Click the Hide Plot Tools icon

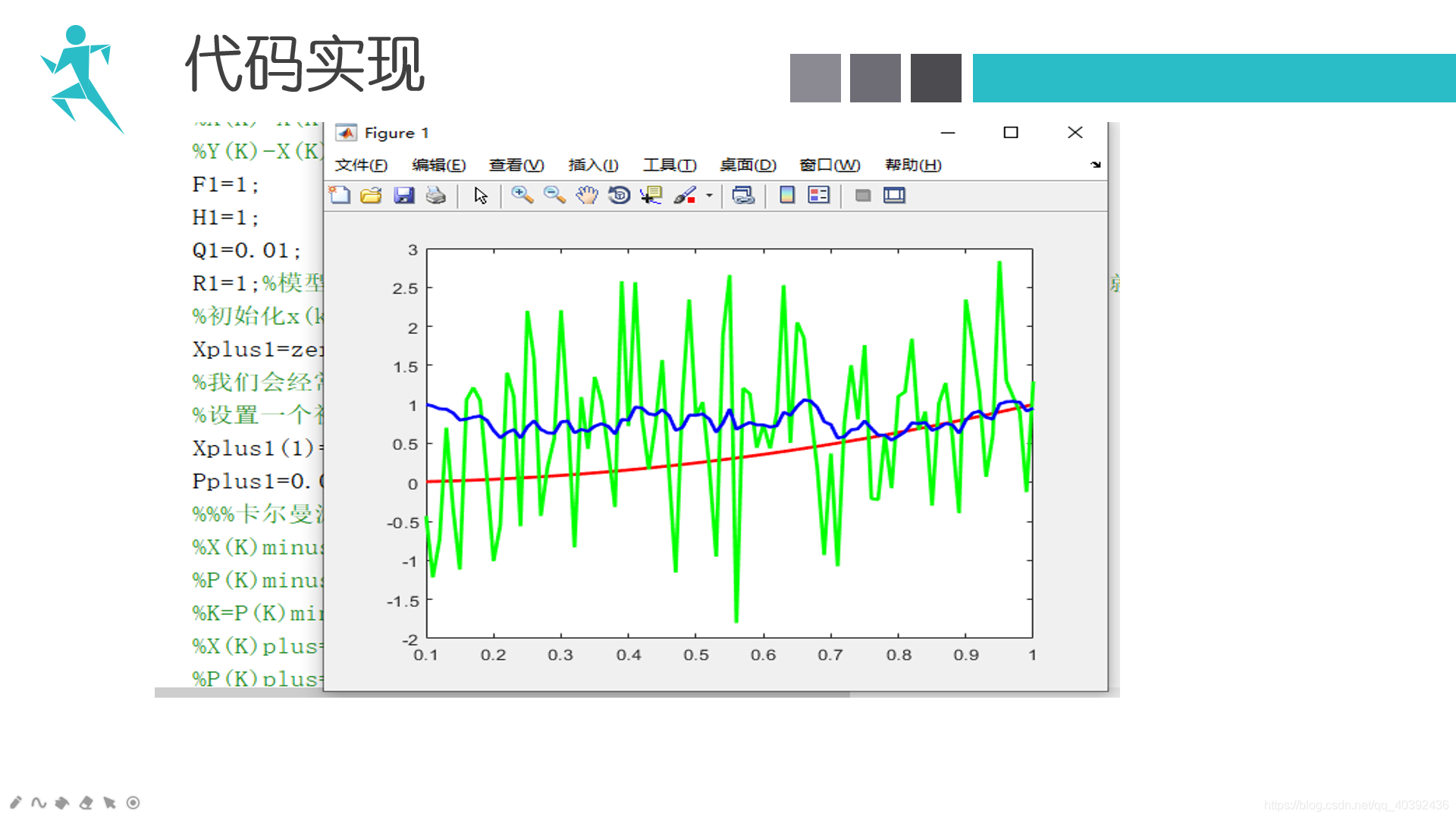(x=863, y=195)
